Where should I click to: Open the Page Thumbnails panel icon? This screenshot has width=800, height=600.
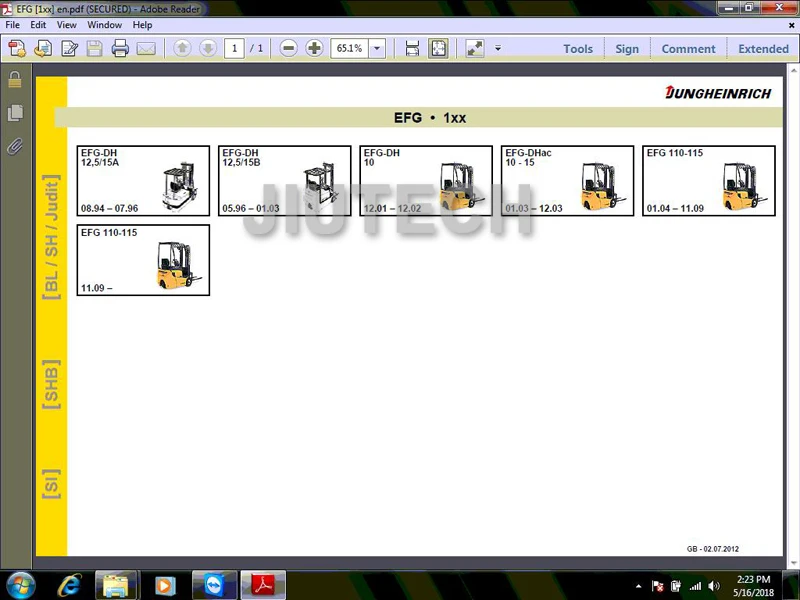[15, 113]
